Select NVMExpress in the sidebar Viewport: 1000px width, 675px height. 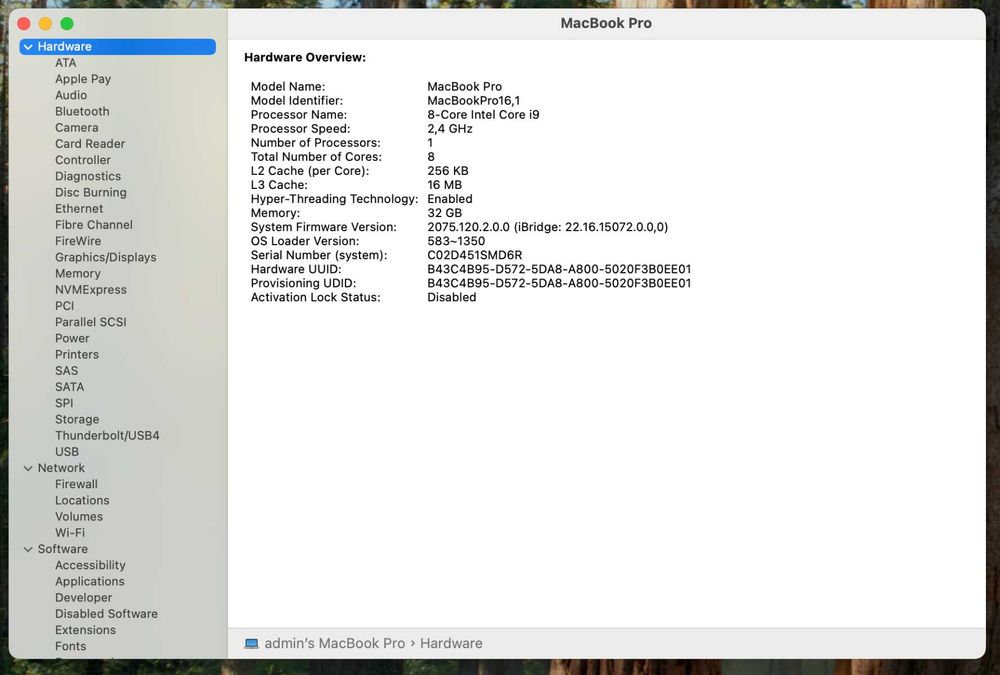[x=91, y=290]
